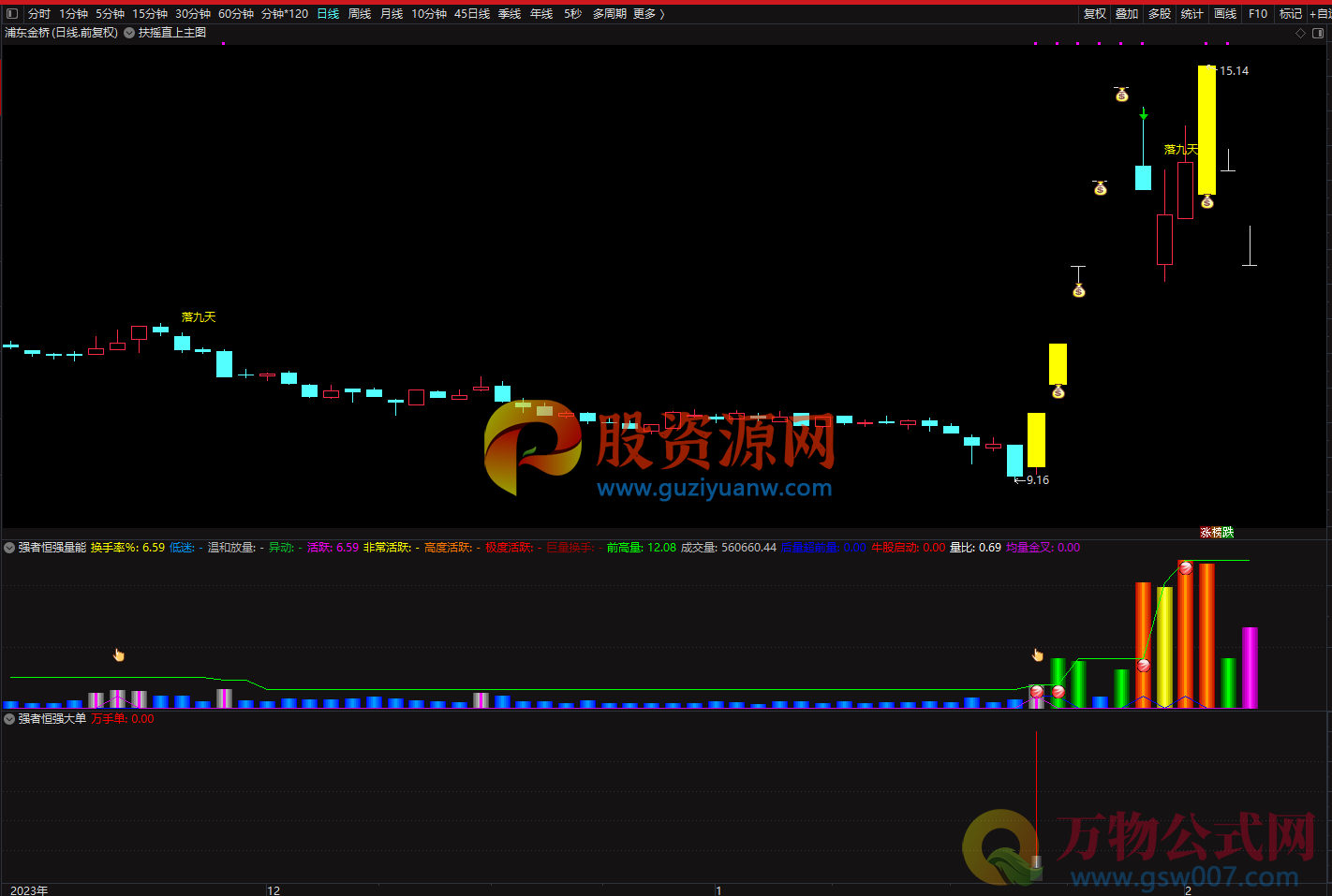Select 月线 monthly period
This screenshot has height=896, width=1332.
(x=392, y=14)
